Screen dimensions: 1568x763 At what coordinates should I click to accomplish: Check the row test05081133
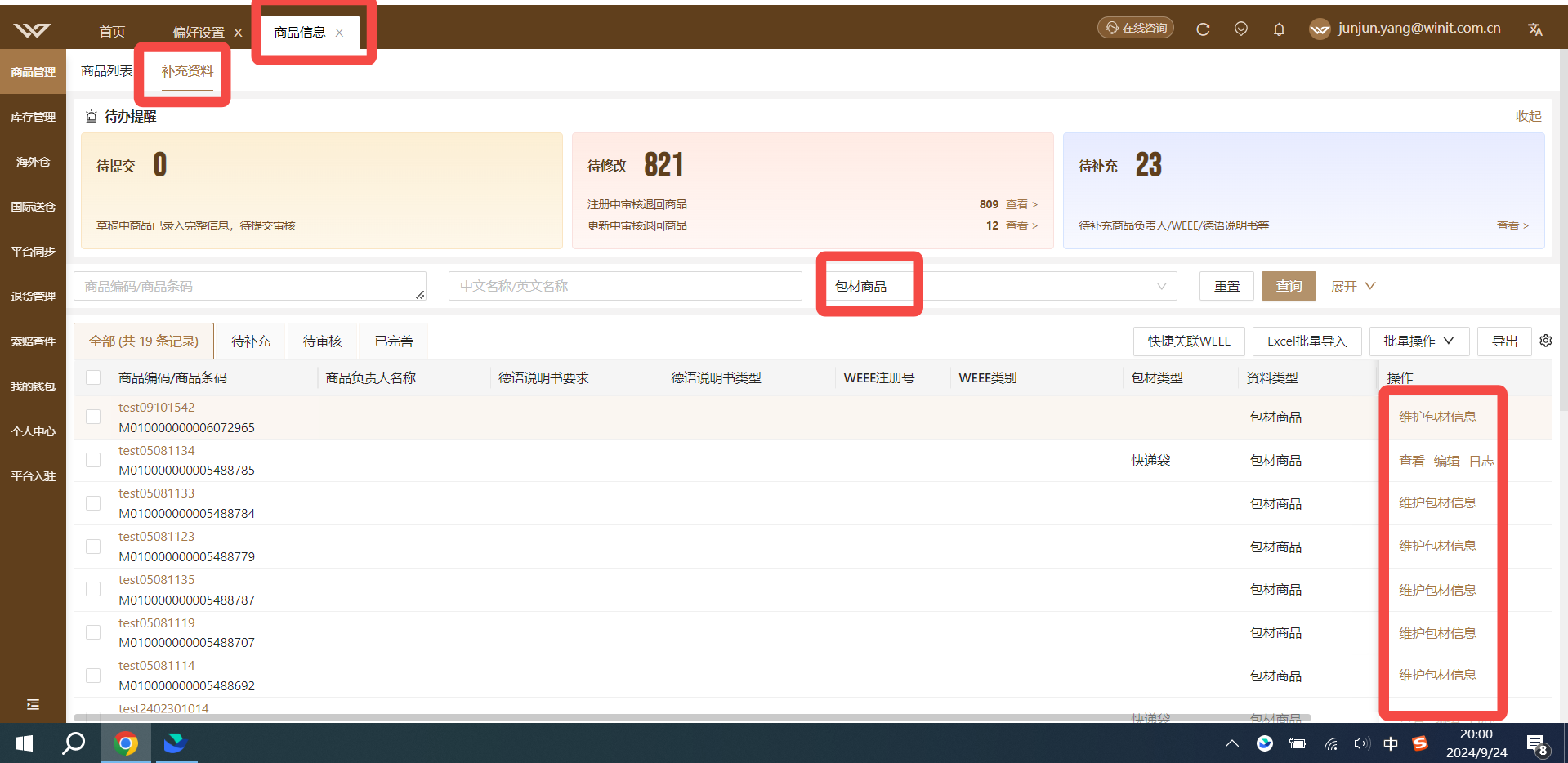tap(93, 503)
